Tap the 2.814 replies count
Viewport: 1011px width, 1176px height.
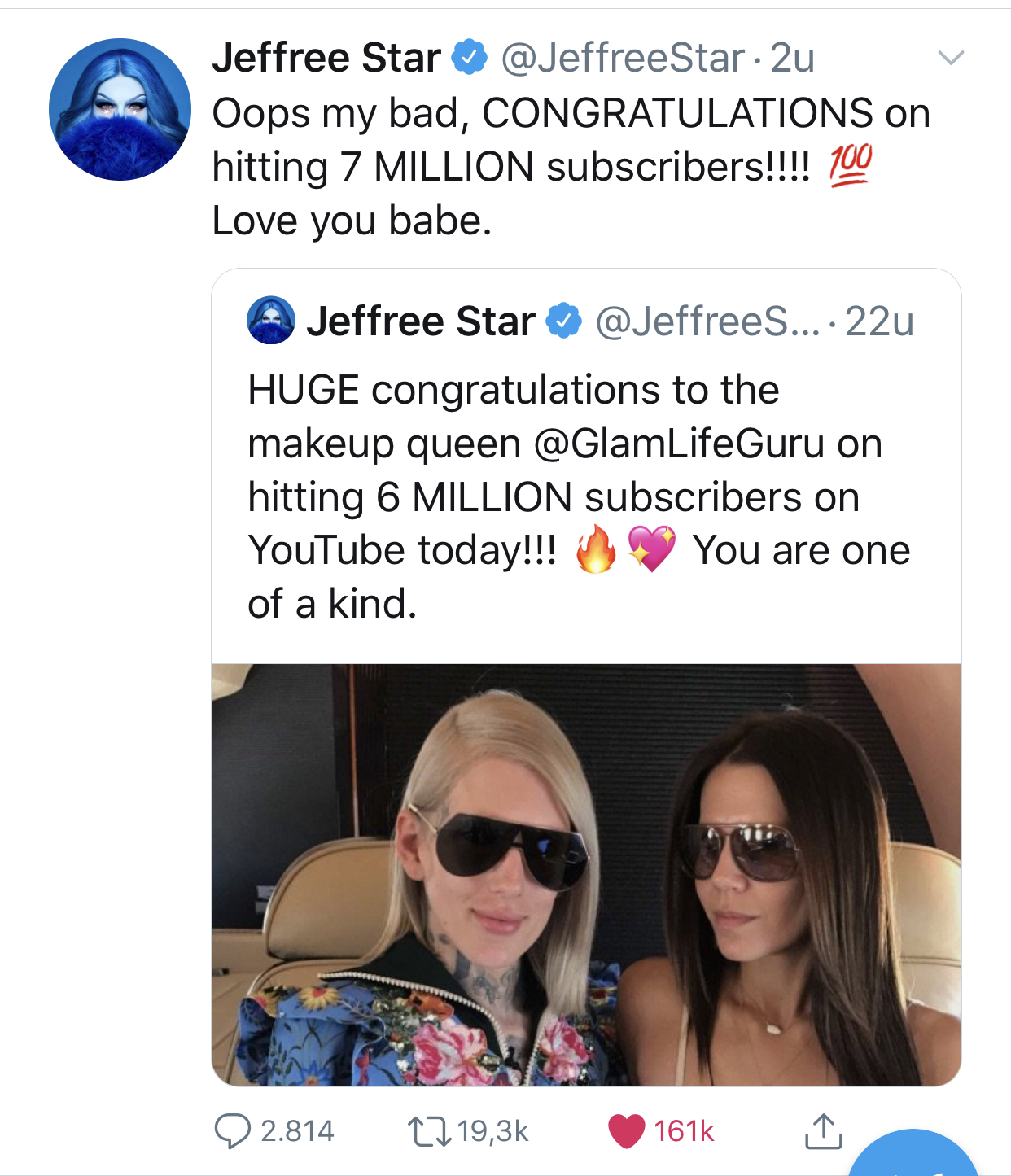point(297,1130)
